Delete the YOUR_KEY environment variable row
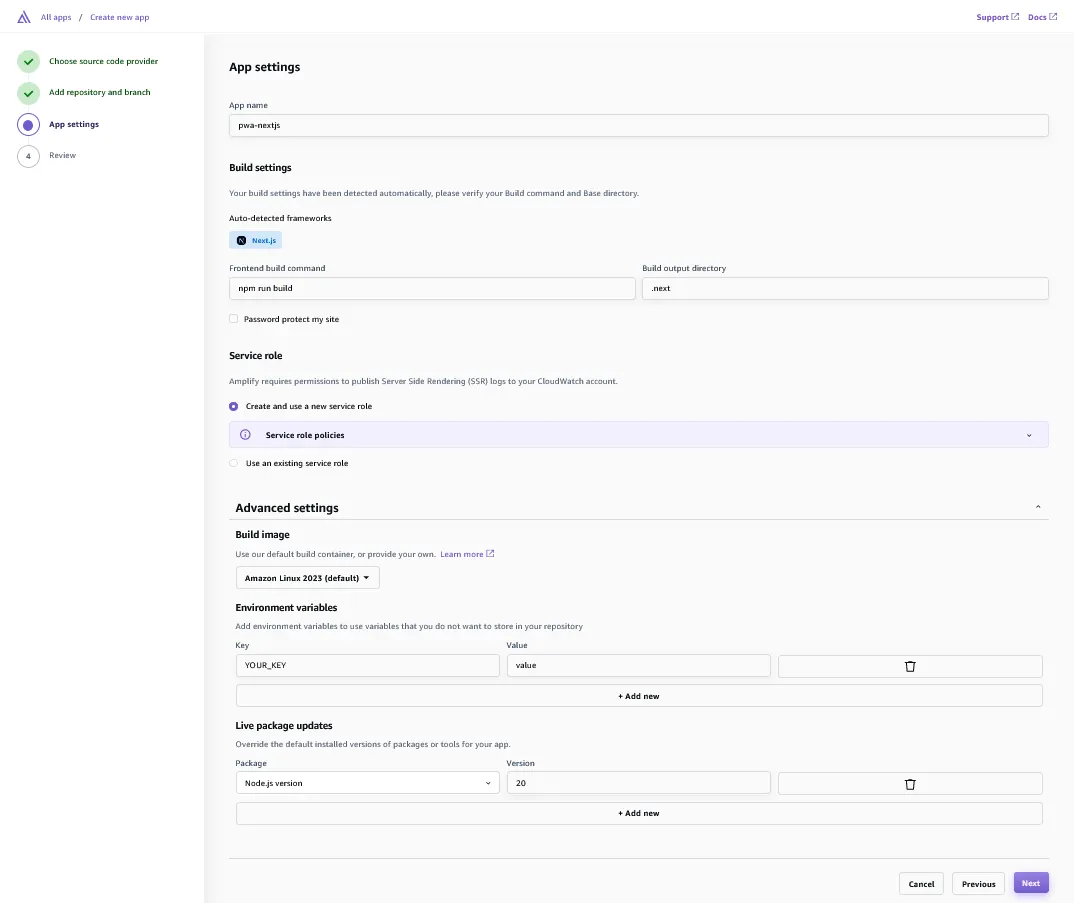Image resolution: width=1074 pixels, height=903 pixels. click(910, 666)
